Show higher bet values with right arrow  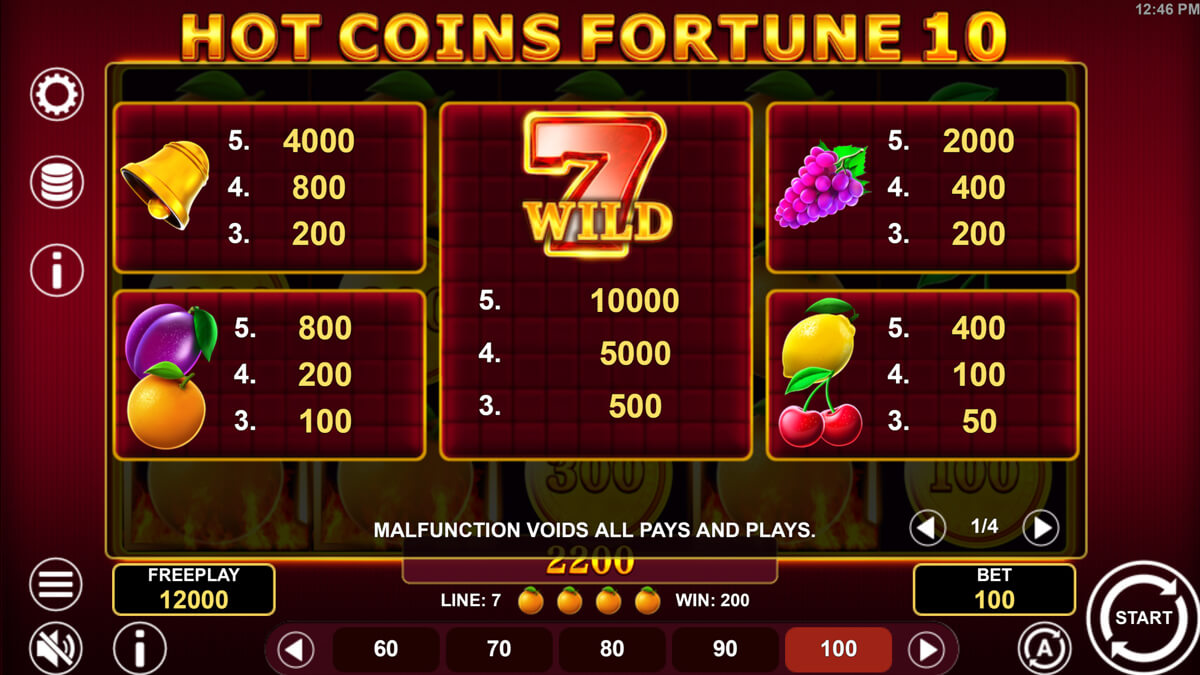tap(926, 650)
